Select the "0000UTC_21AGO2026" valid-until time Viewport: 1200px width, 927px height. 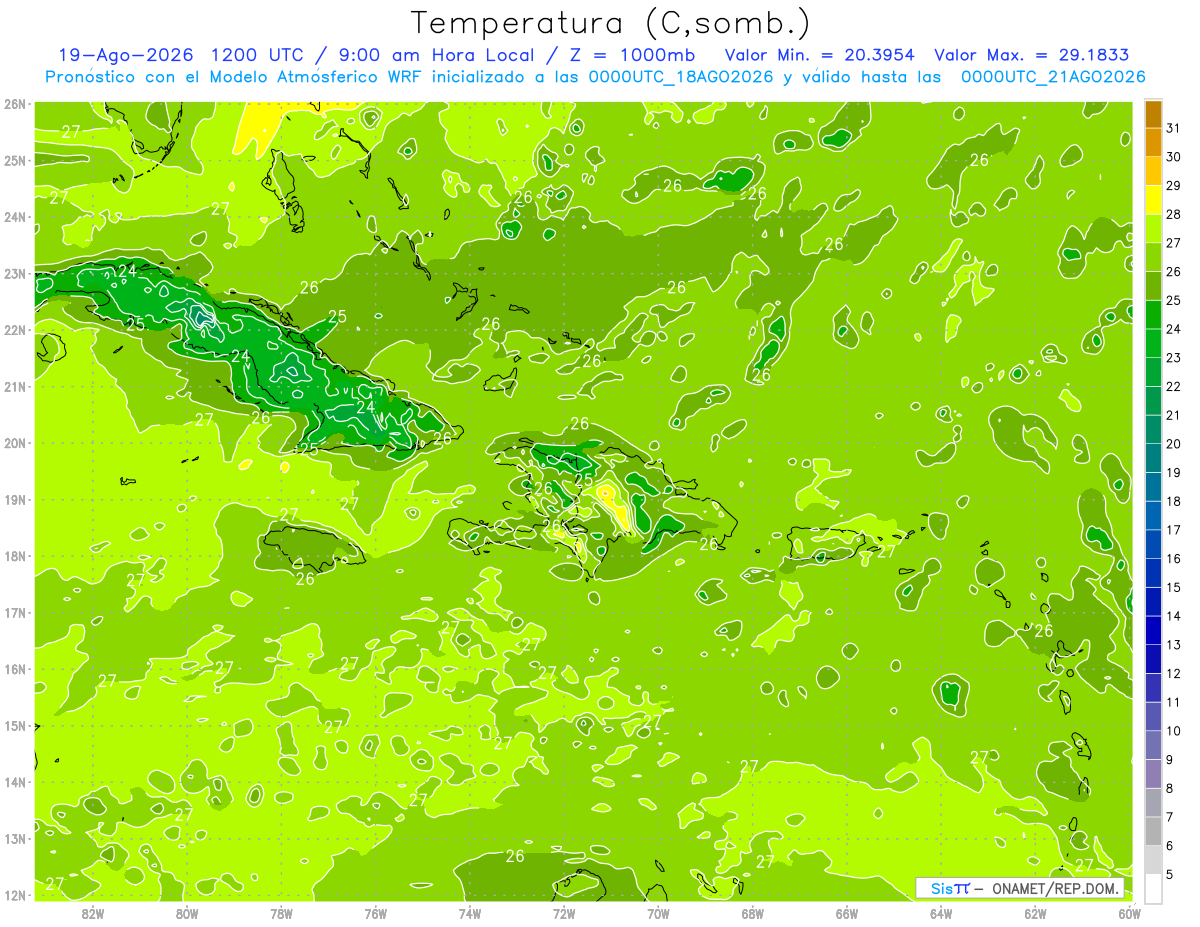pos(1053,77)
